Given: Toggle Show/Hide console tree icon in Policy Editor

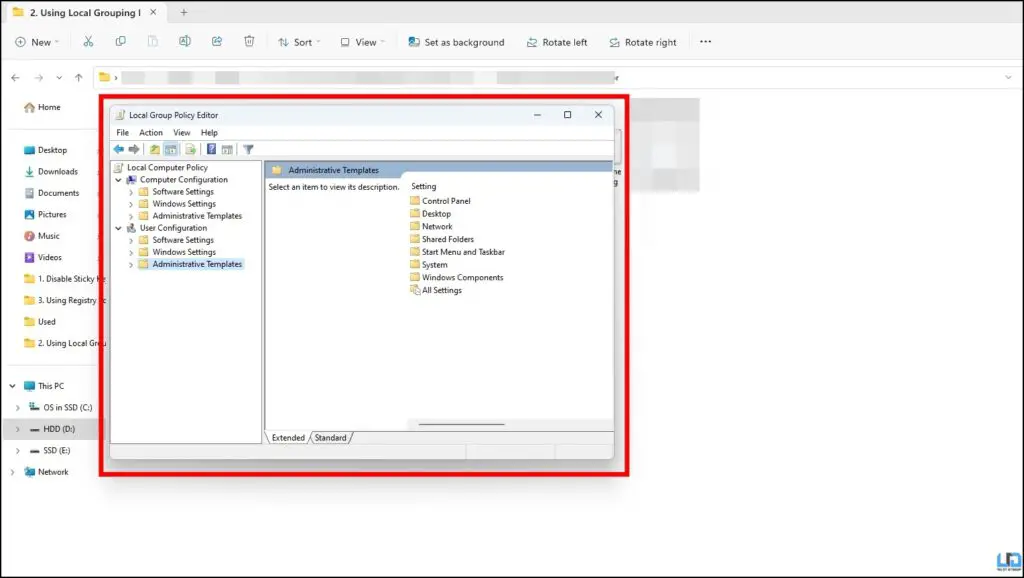Looking at the screenshot, I should 170,150.
